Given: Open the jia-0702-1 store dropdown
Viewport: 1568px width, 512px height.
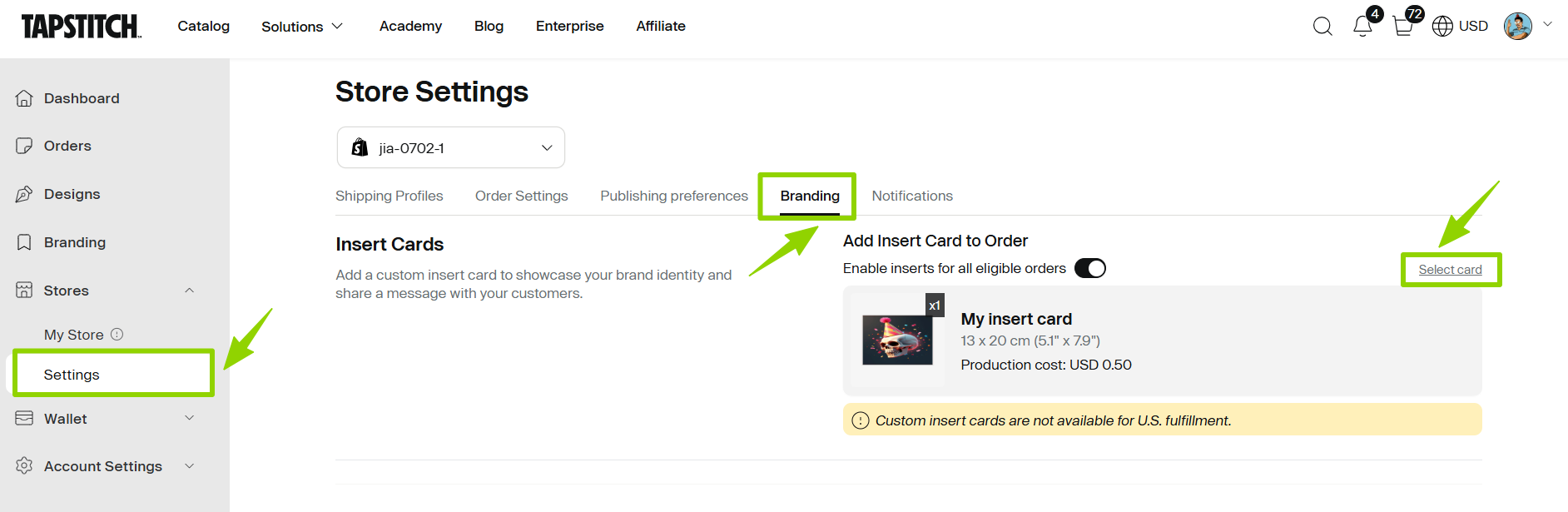Looking at the screenshot, I should tap(451, 147).
